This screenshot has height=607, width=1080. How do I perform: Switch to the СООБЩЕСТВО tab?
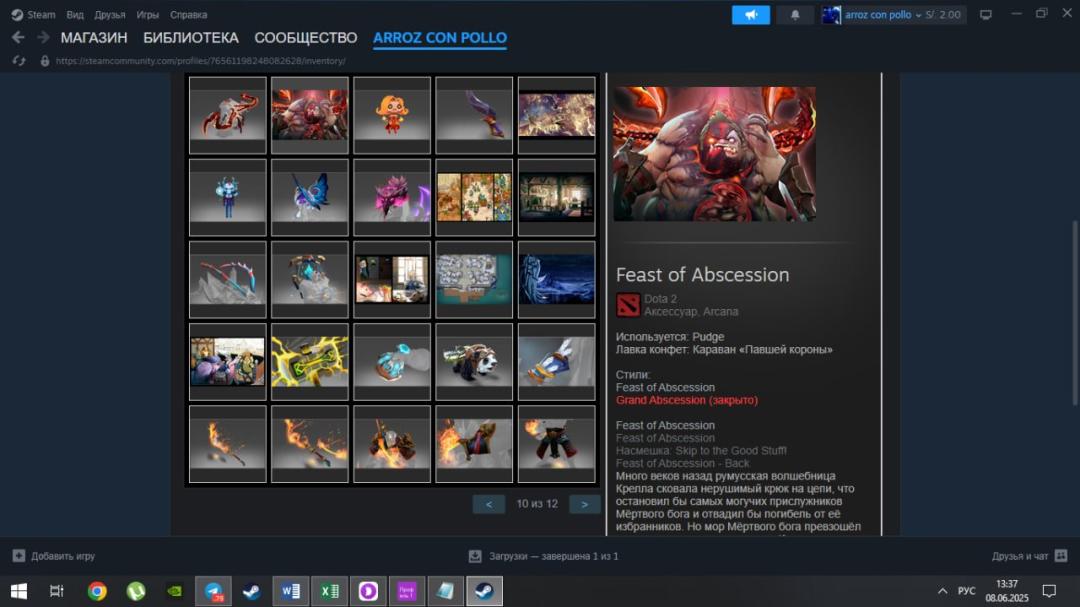306,38
